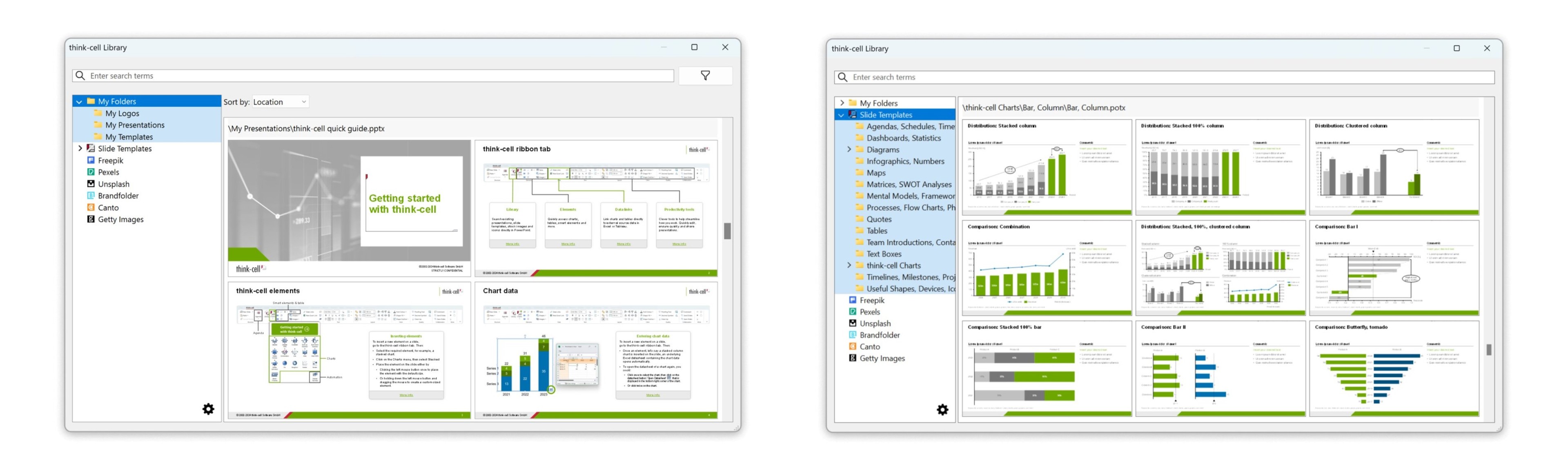
Task: Select Getty Images source in left window
Action: pos(120,219)
